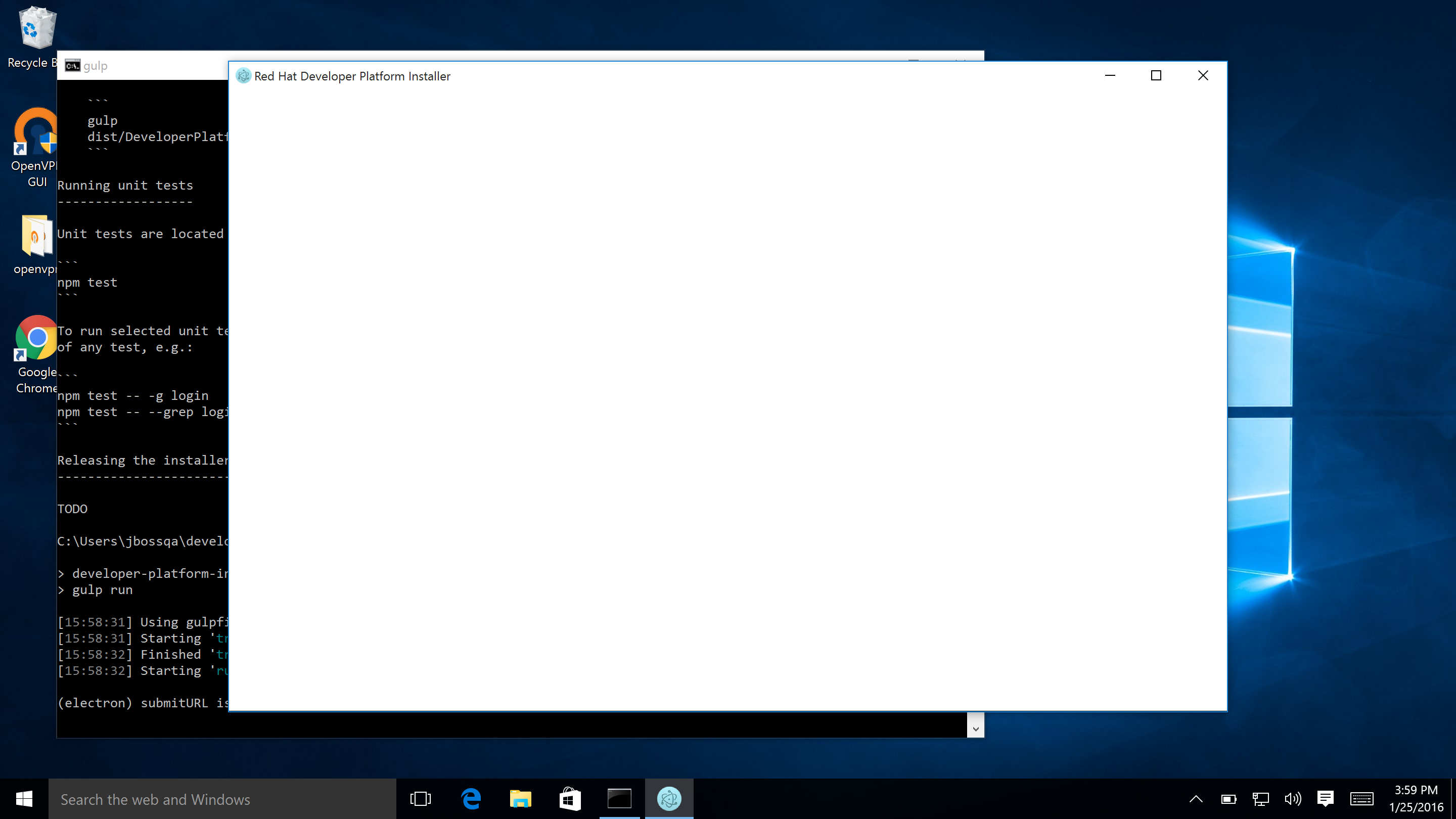This screenshot has width=1456, height=819.
Task: Click the search the web and Windows box
Action: 221,799
